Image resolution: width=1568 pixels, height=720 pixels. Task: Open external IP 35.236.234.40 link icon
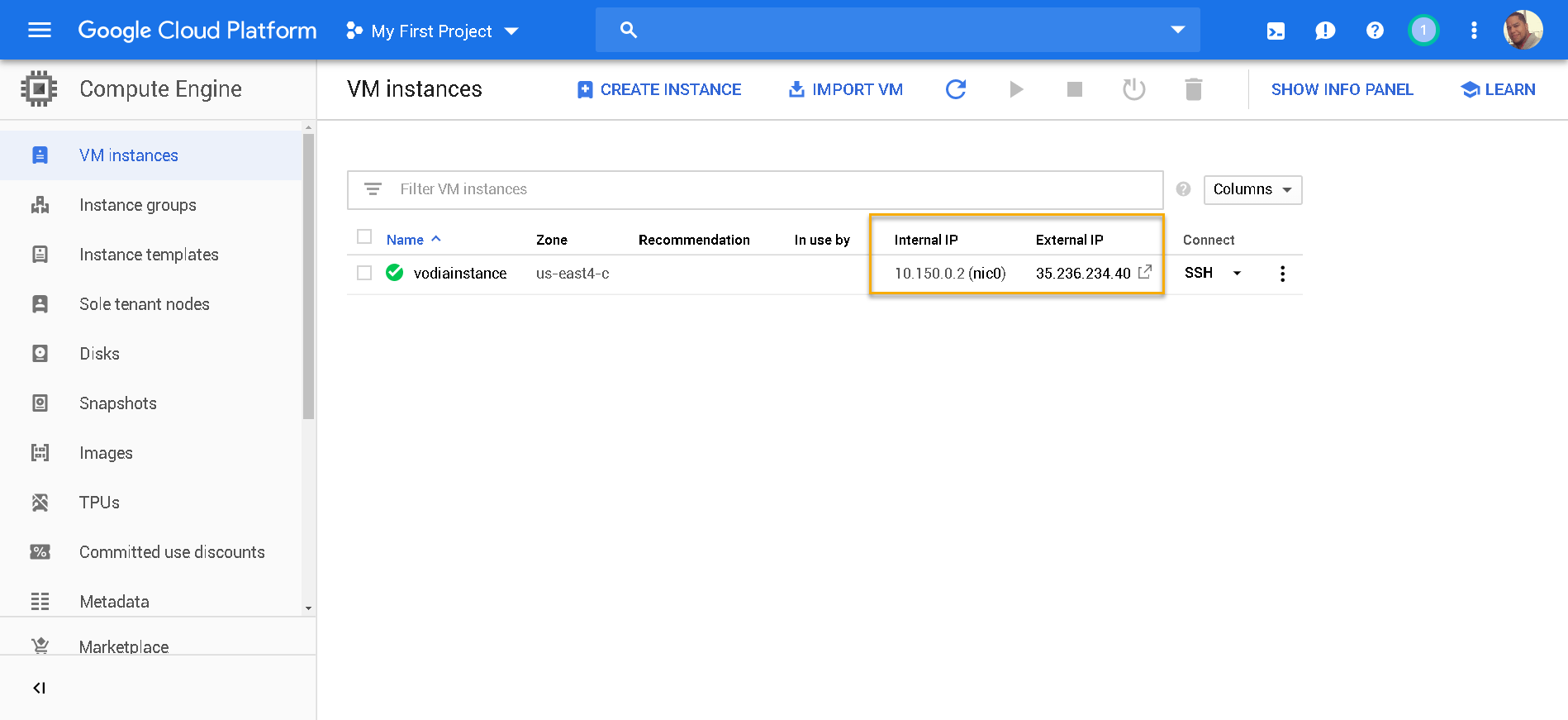(x=1145, y=272)
